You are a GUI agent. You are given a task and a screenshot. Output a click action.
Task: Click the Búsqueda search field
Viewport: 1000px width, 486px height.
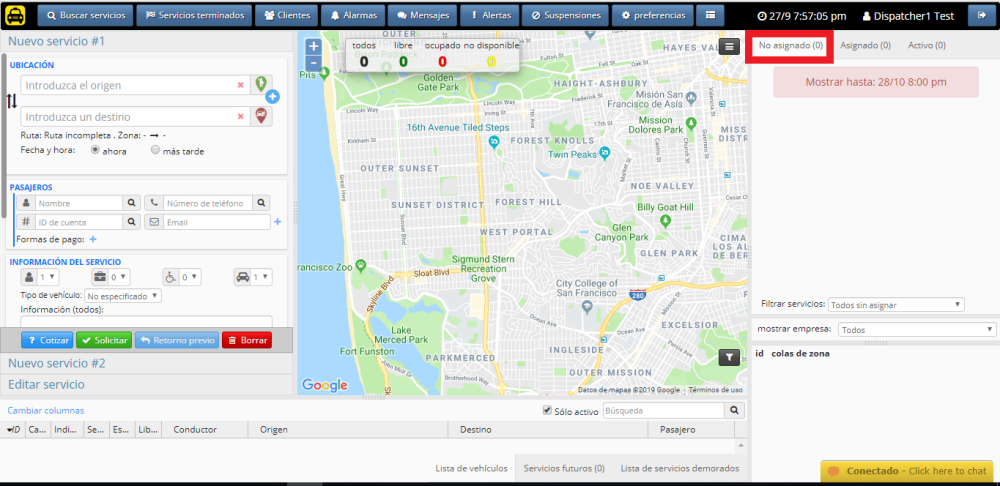[x=663, y=410]
